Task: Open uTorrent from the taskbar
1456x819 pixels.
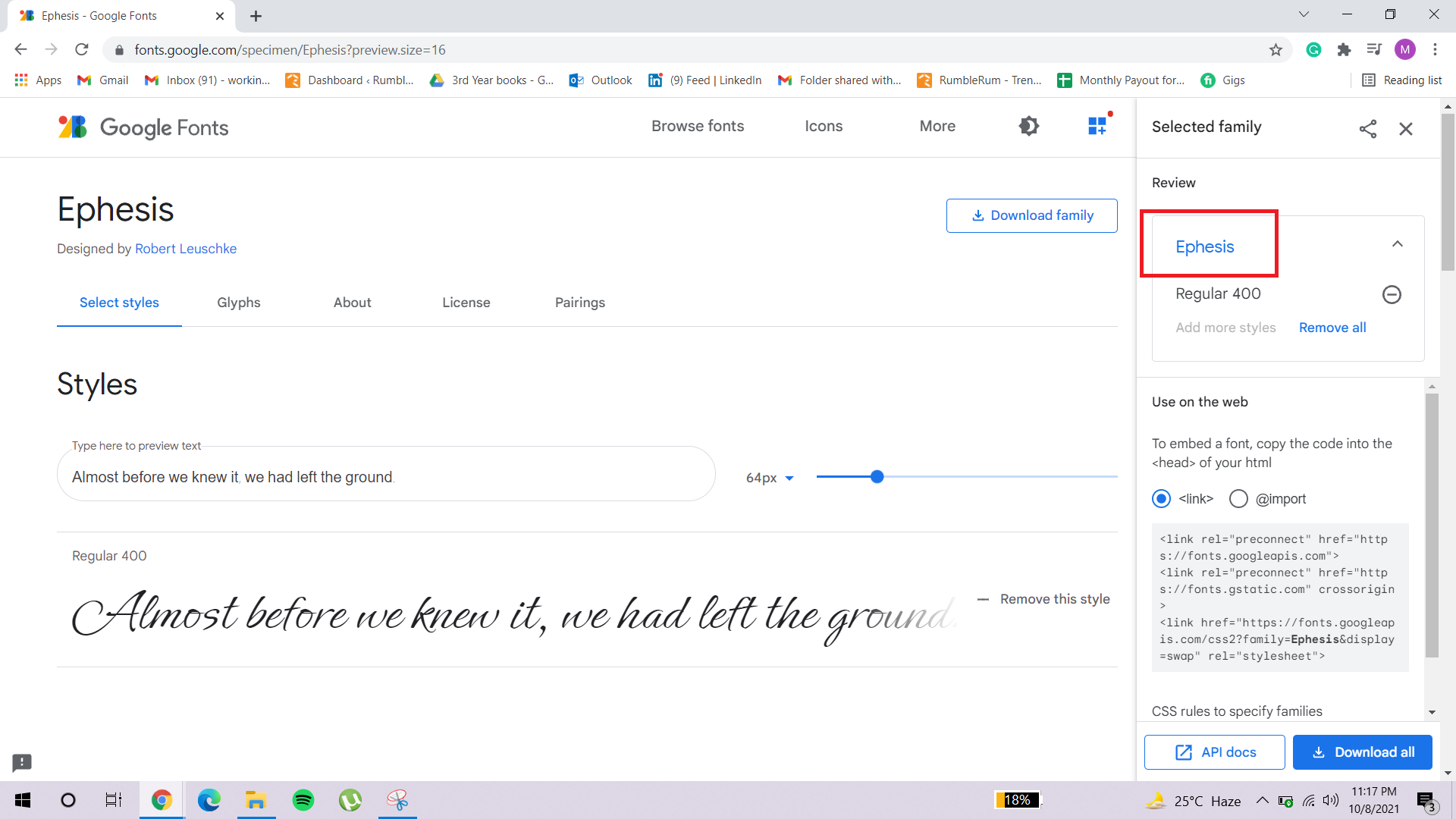Action: pos(350,800)
